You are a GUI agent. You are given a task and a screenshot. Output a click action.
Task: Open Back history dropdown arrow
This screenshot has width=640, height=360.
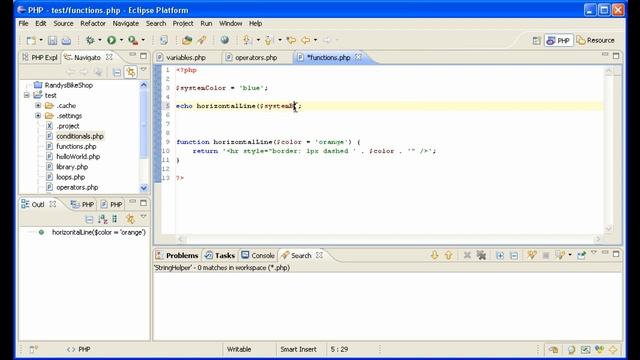(x=316, y=40)
